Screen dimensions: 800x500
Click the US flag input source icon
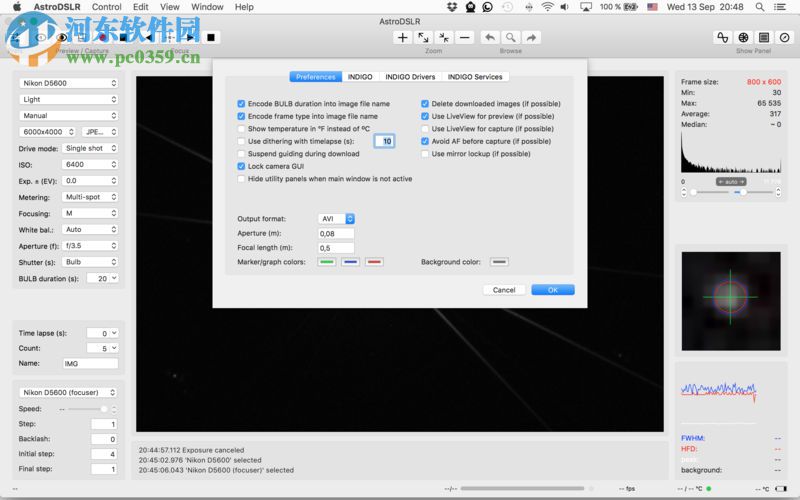[x=652, y=7]
